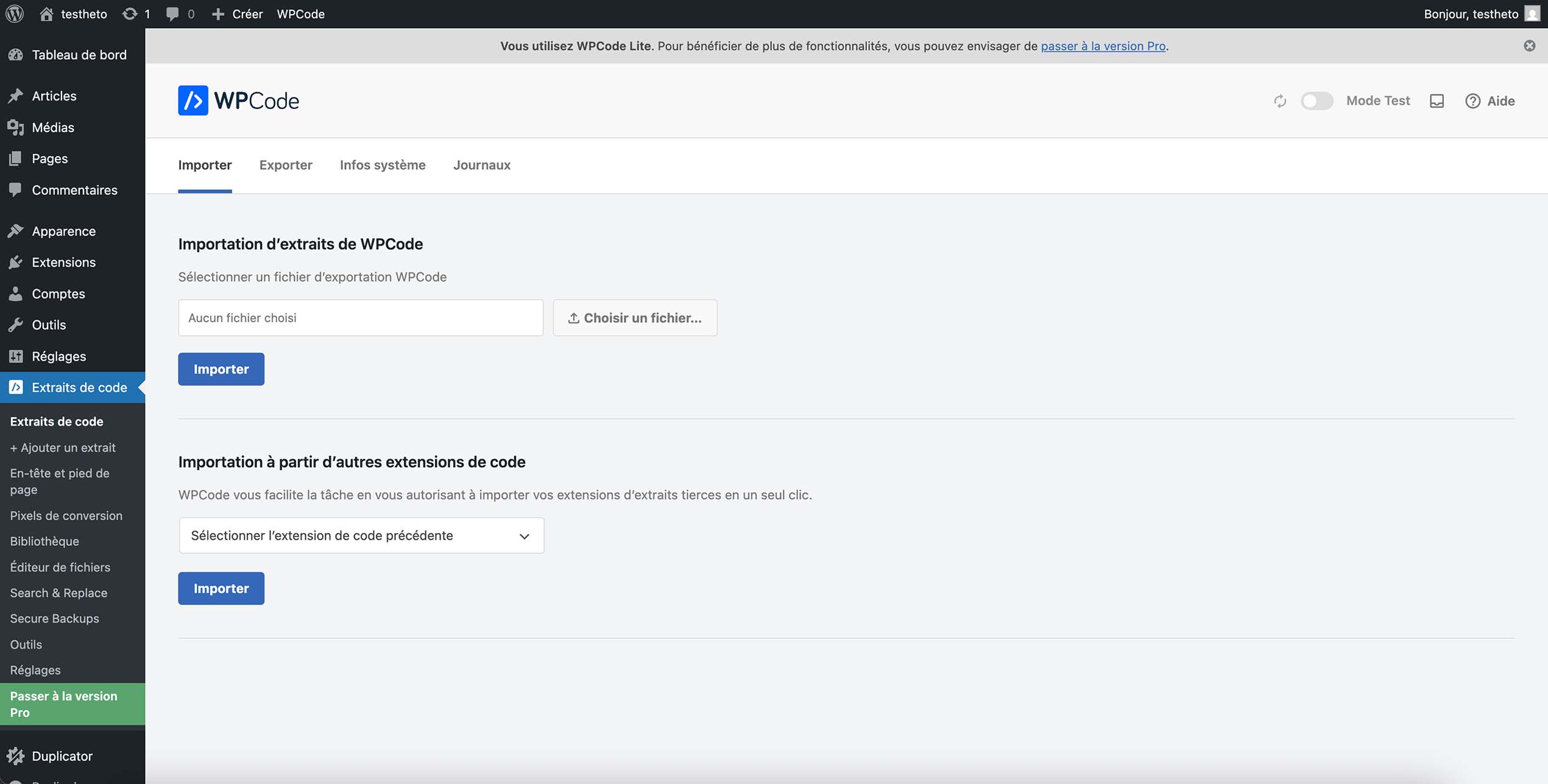The image size is (1548, 784).
Task: Open the Duplicator menu in the sidebar
Action: click(62, 756)
